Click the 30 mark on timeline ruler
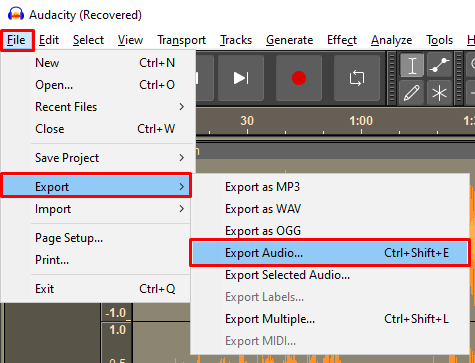 coord(247,121)
